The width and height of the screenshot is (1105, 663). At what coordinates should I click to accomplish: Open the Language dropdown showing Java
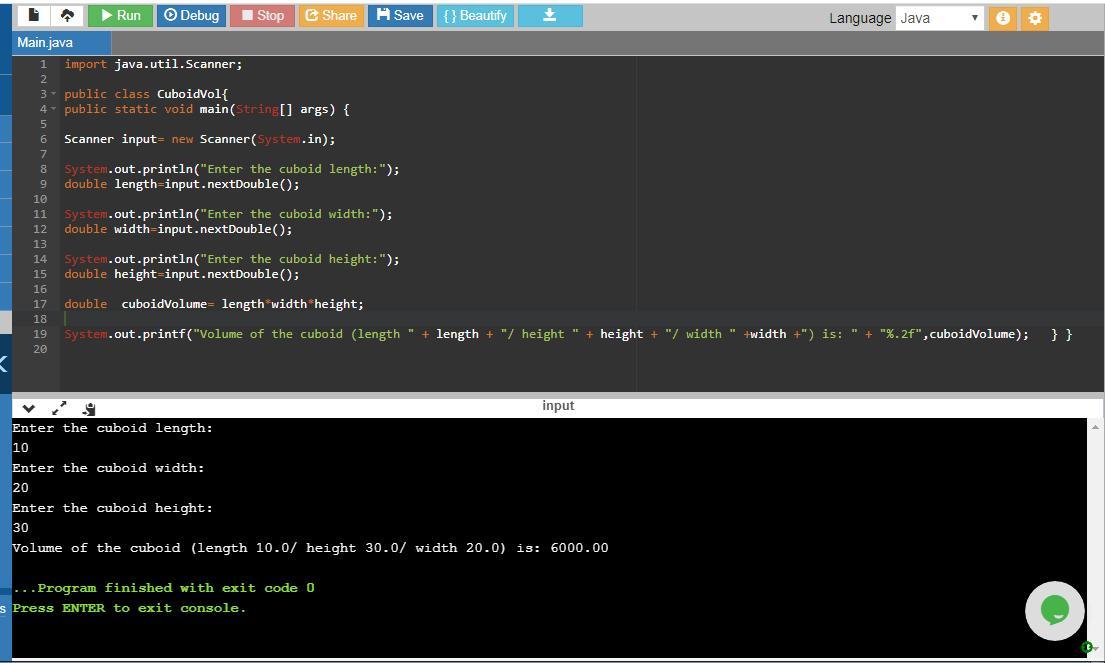pyautogui.click(x=939, y=18)
